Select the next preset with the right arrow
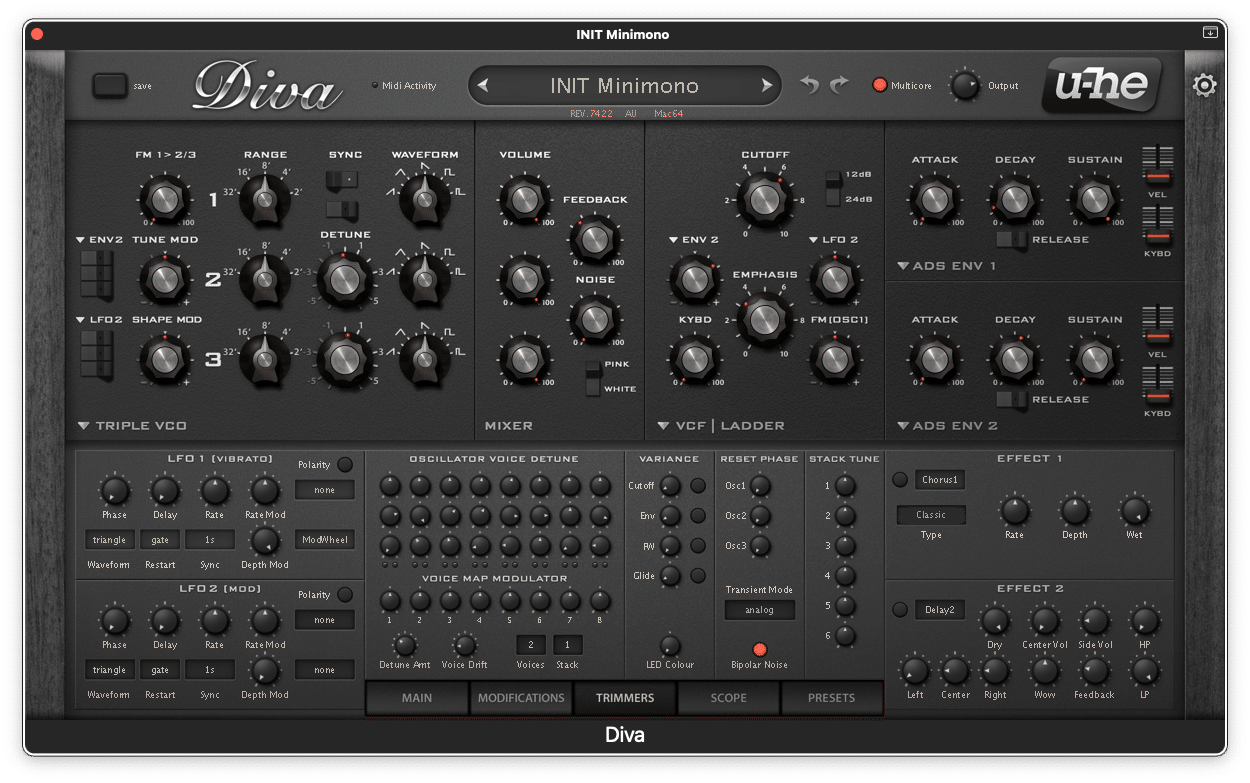The height and width of the screenshot is (783, 1250). 767,86
